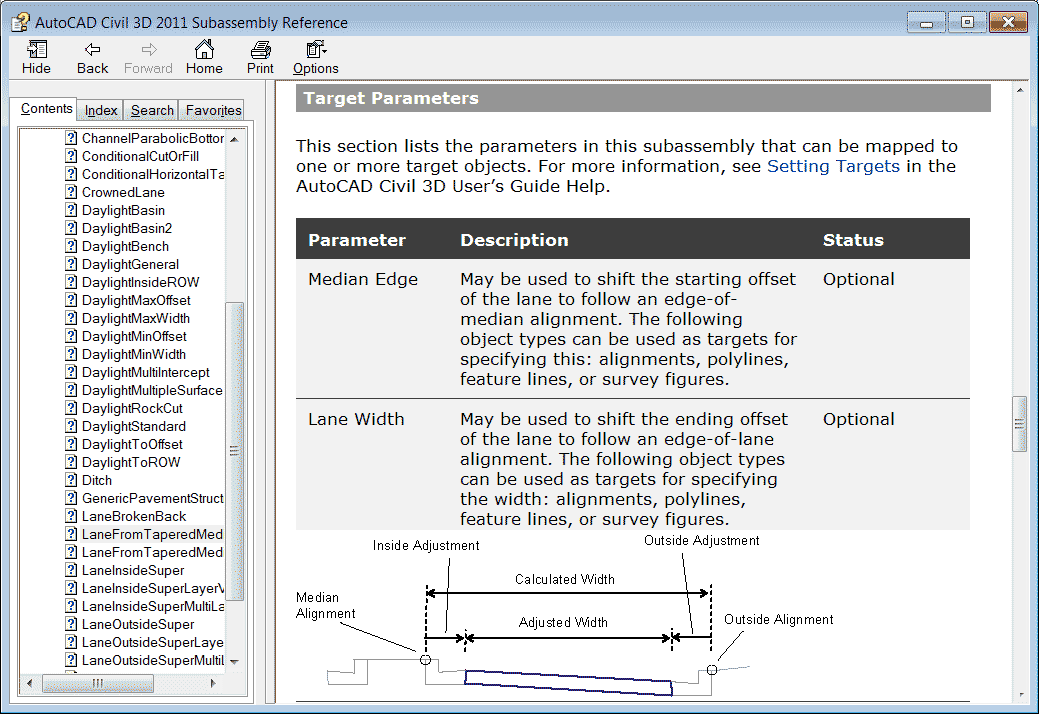Click the help file icon in the title bar
The height and width of the screenshot is (714, 1039).
tap(19, 20)
